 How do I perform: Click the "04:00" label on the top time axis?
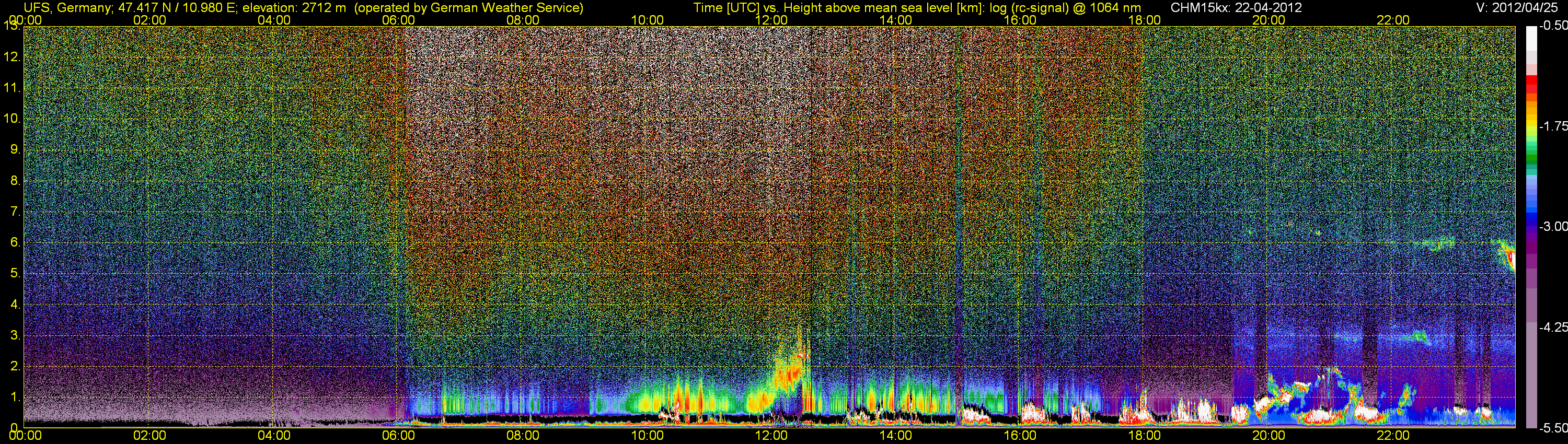point(274,20)
